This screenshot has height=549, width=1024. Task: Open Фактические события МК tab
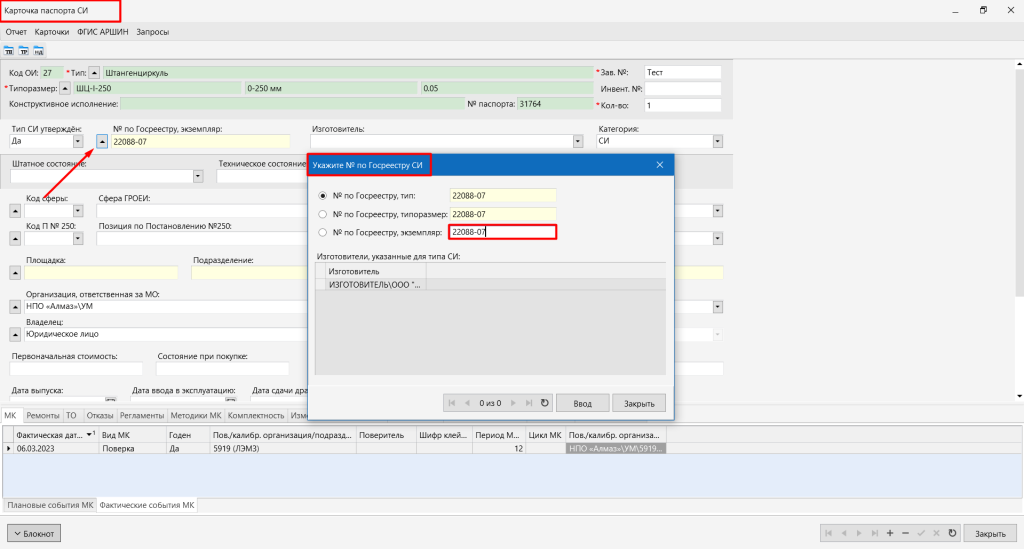point(147,505)
